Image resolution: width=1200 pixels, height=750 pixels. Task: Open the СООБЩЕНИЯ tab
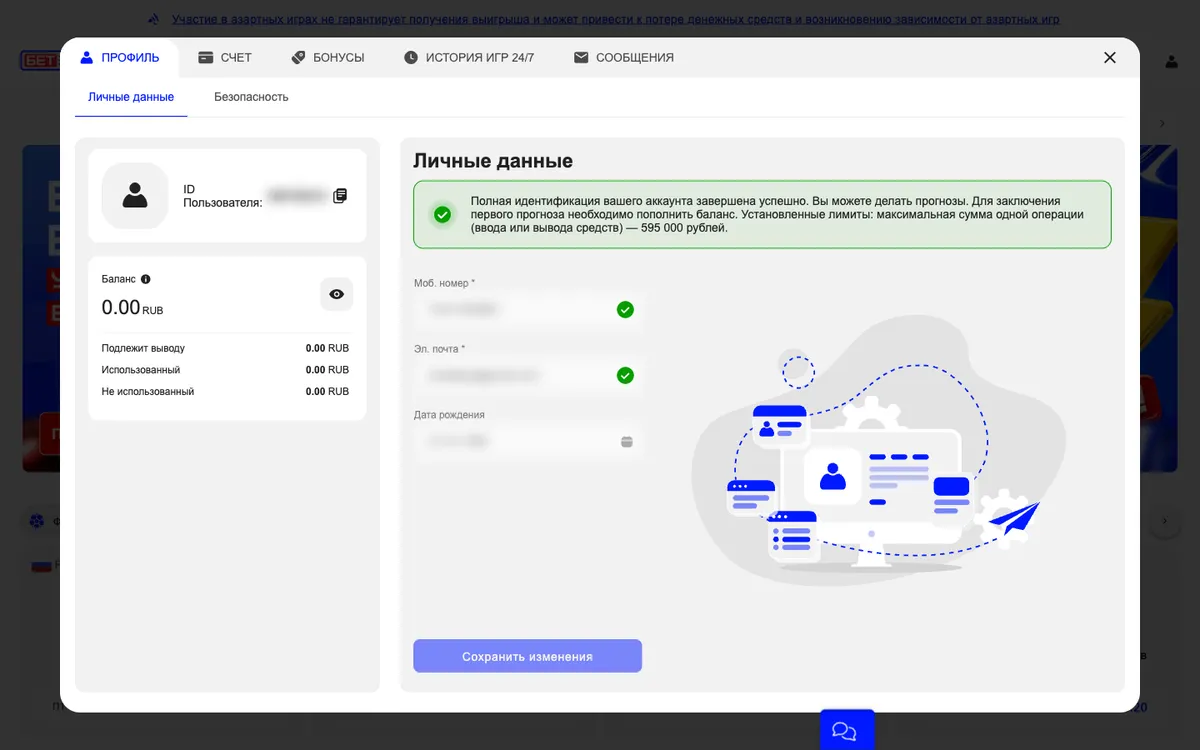point(624,58)
